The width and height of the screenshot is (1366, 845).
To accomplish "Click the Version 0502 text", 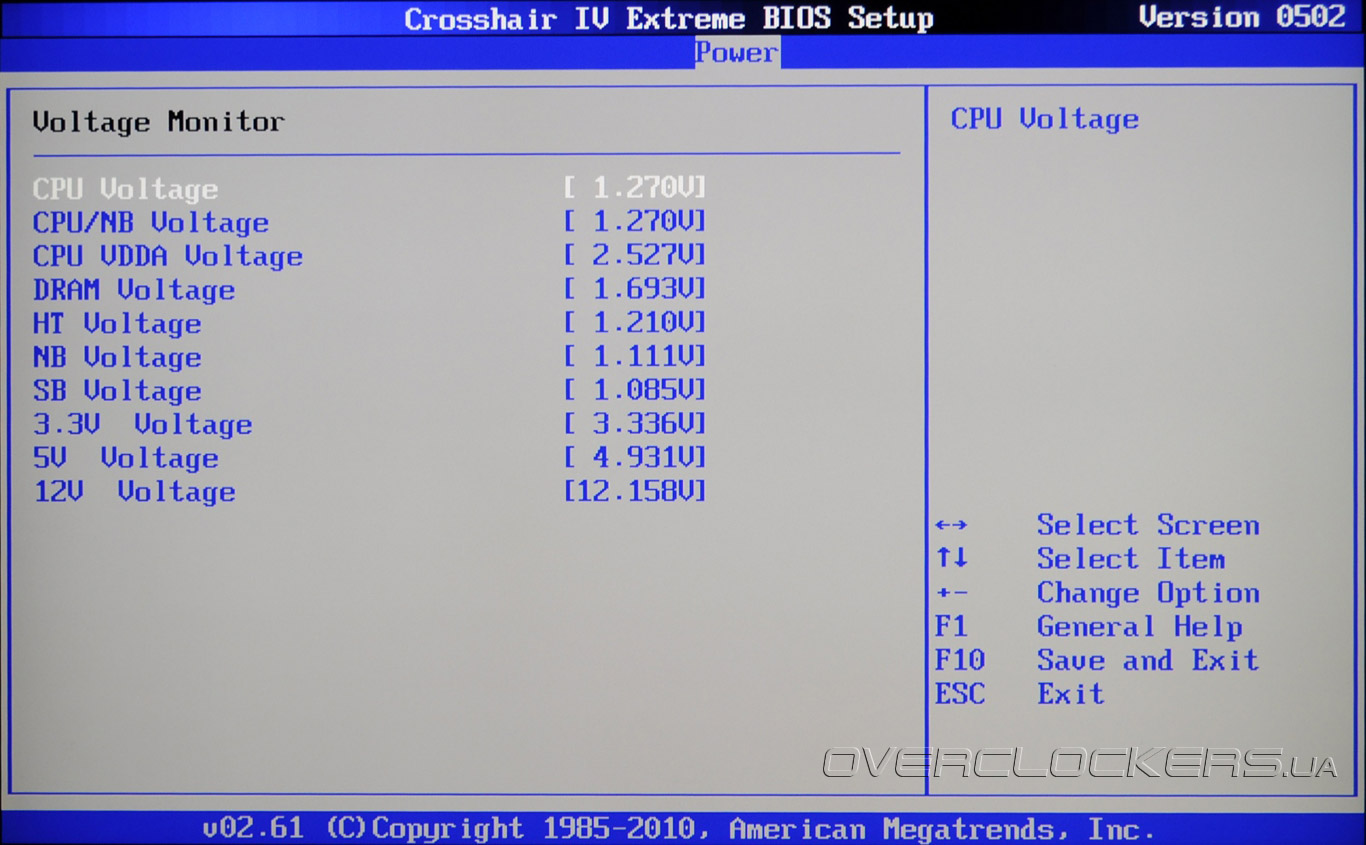I will pyautogui.click(x=1243, y=17).
